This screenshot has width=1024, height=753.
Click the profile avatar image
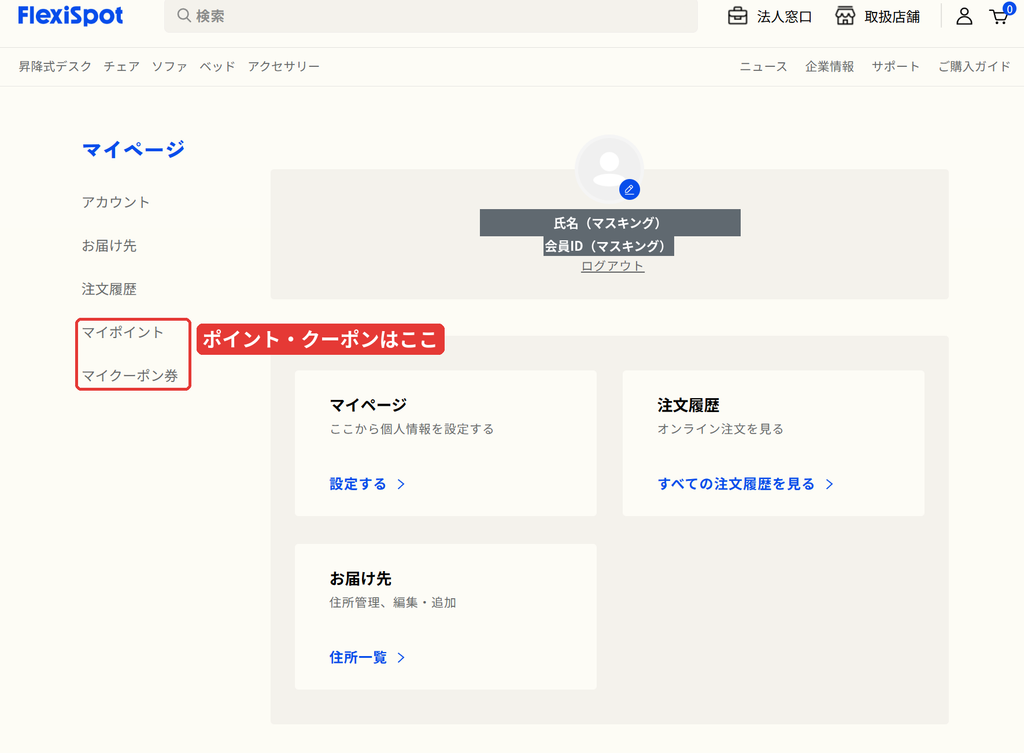point(609,168)
